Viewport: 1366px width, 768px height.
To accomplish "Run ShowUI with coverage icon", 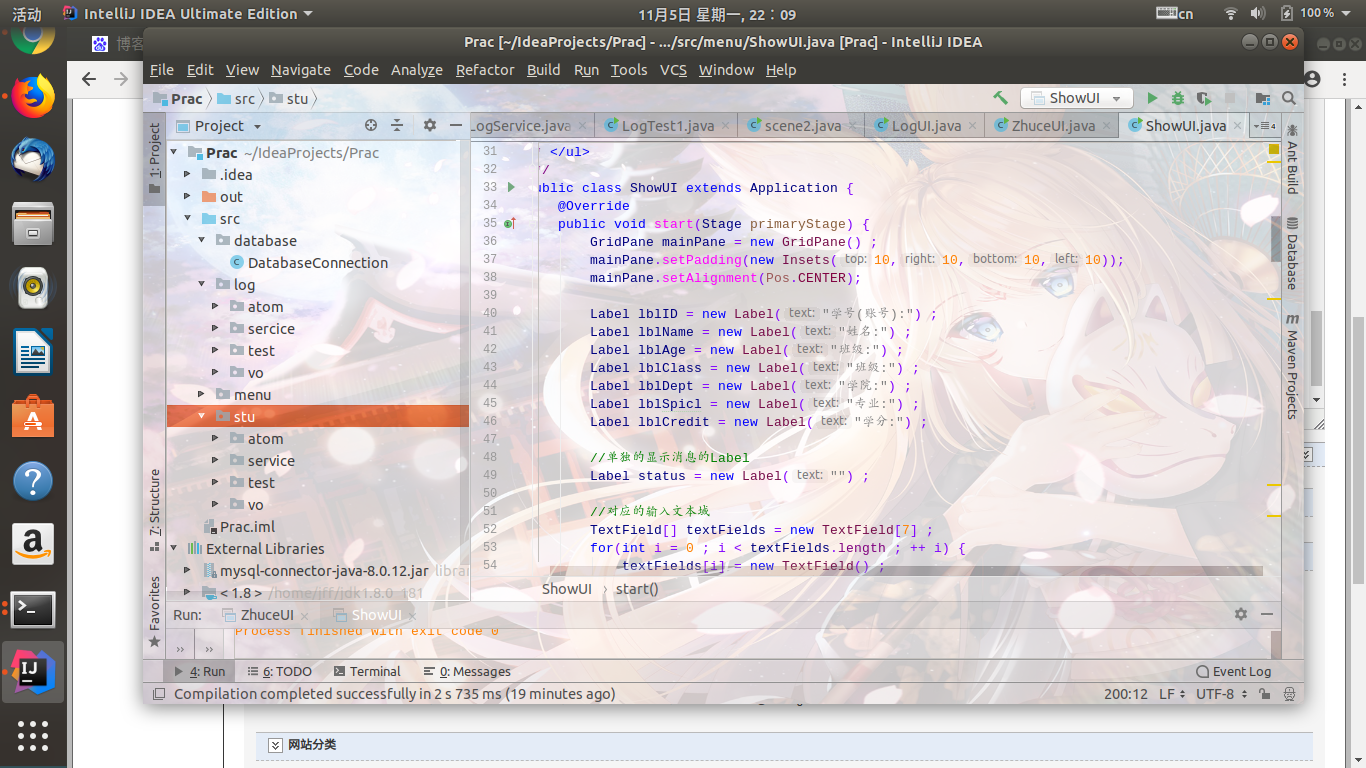I will [1204, 98].
